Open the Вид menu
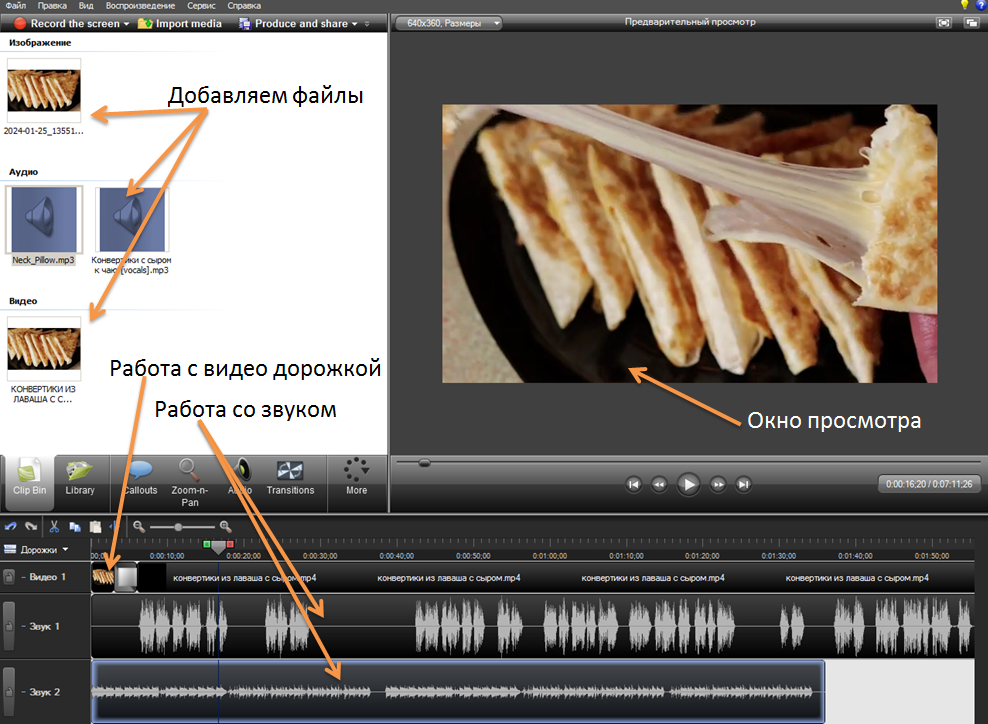Screen dimensions: 988x724 point(86,6)
